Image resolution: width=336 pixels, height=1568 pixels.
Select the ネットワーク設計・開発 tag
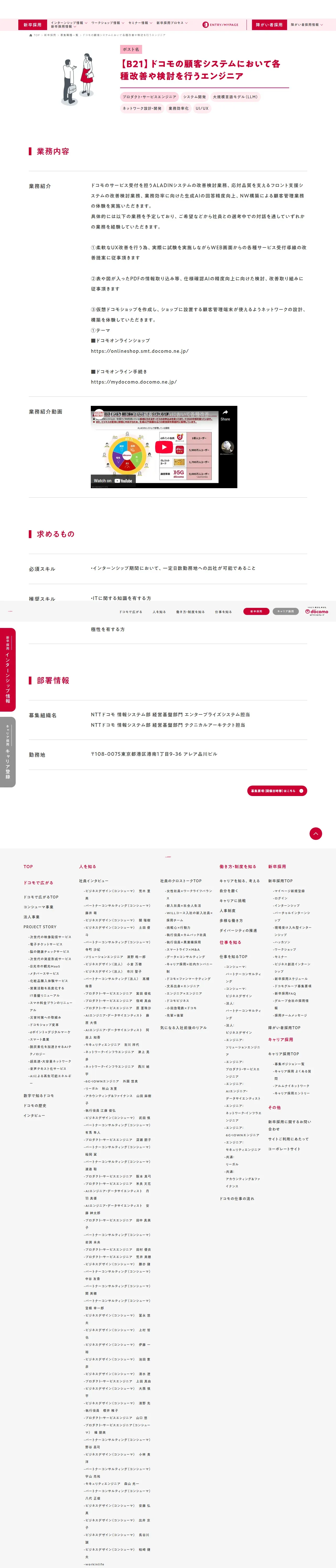[142, 108]
